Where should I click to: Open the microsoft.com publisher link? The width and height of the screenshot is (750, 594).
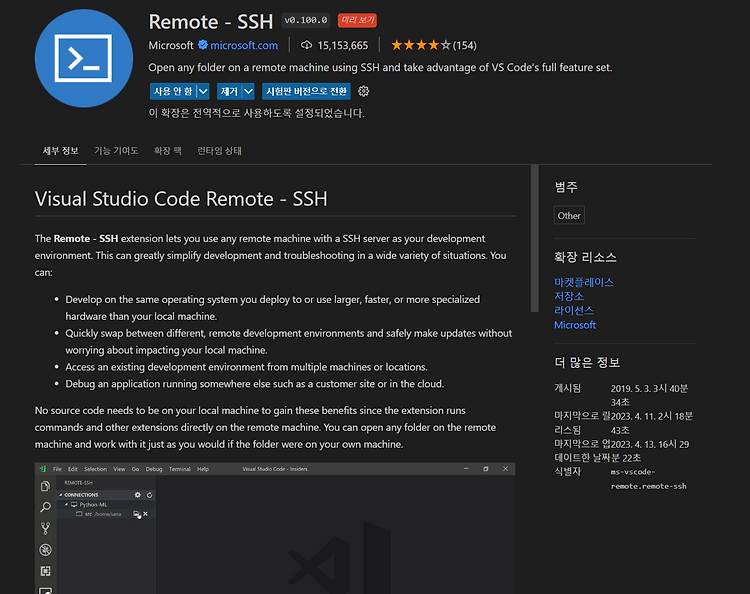pos(244,45)
